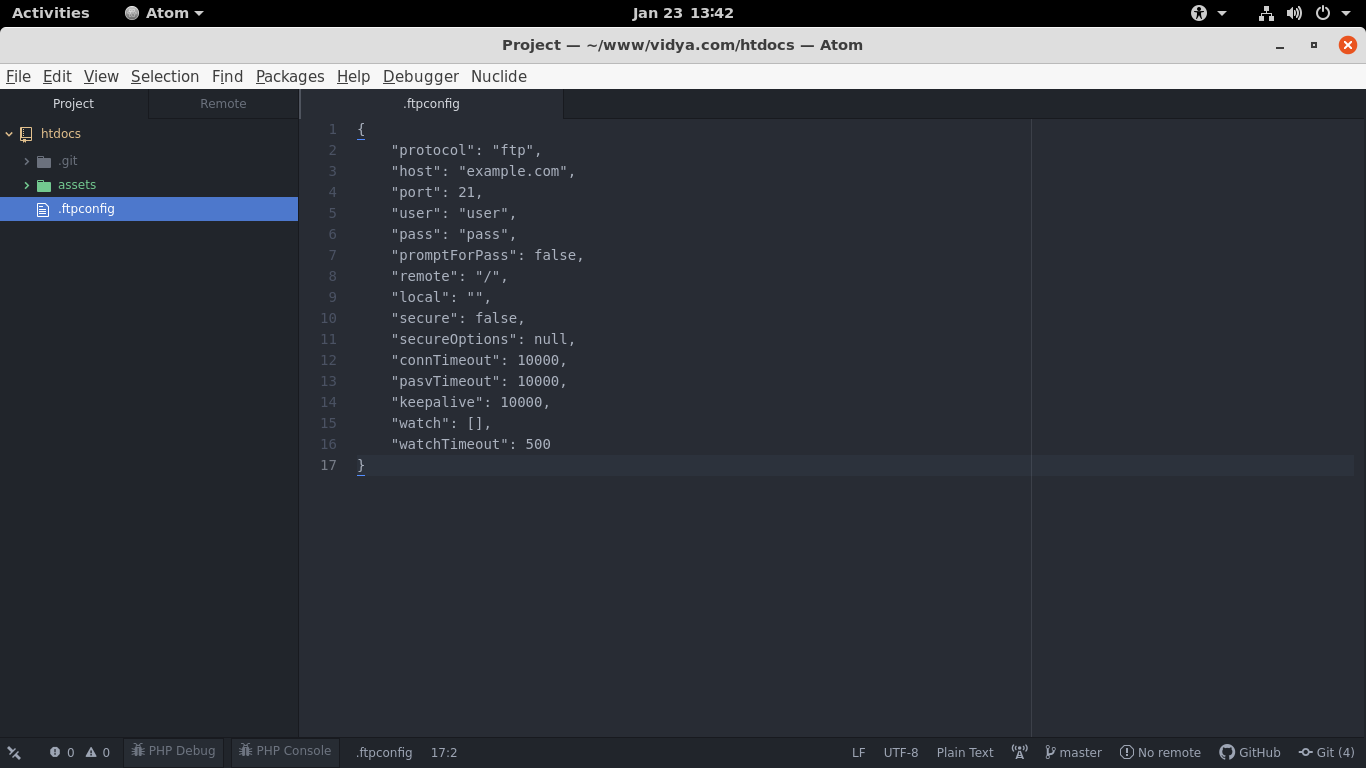Open linter errors count in status bar
This screenshot has height=768, width=1366.
[62, 753]
